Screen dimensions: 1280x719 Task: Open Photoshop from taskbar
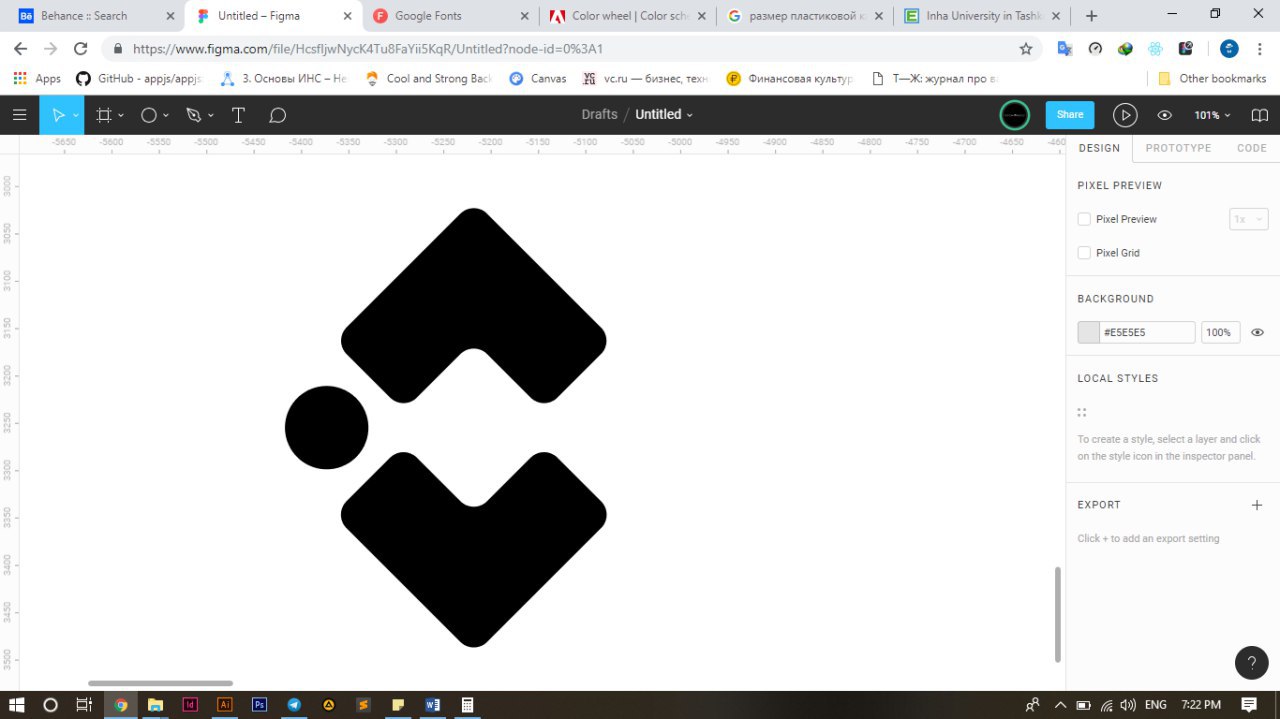point(259,704)
